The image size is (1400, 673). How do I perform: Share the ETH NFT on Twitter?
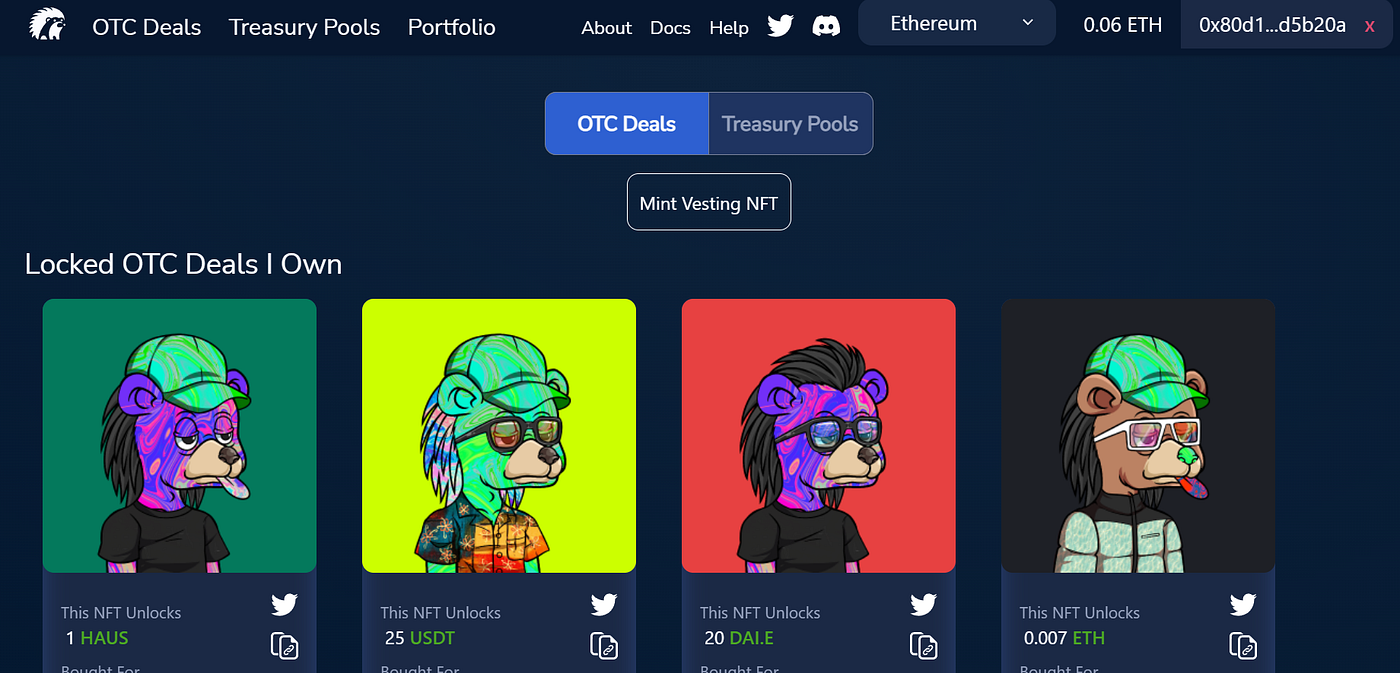[x=1243, y=604]
